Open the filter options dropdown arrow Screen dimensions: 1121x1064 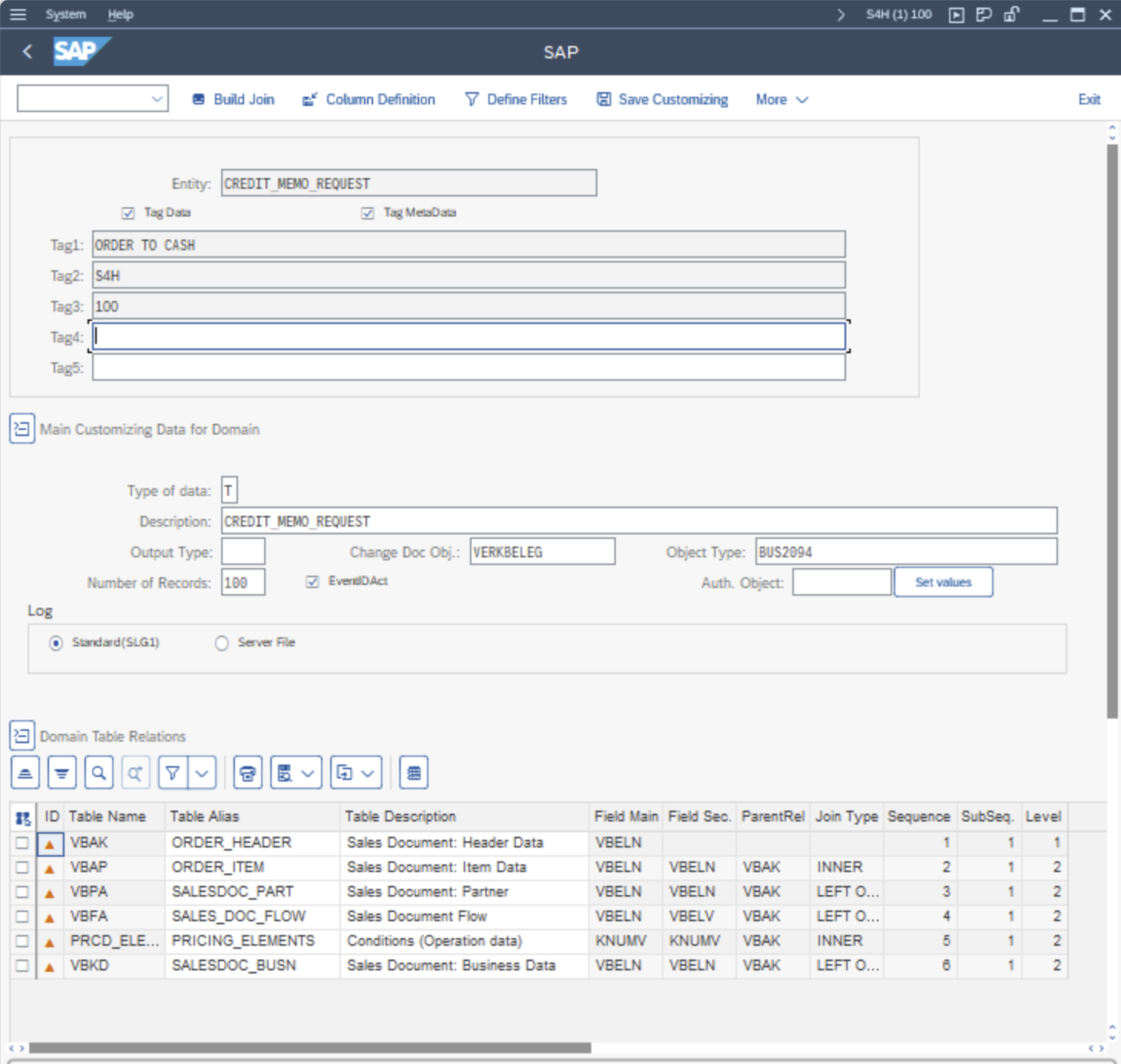pyautogui.click(x=202, y=773)
